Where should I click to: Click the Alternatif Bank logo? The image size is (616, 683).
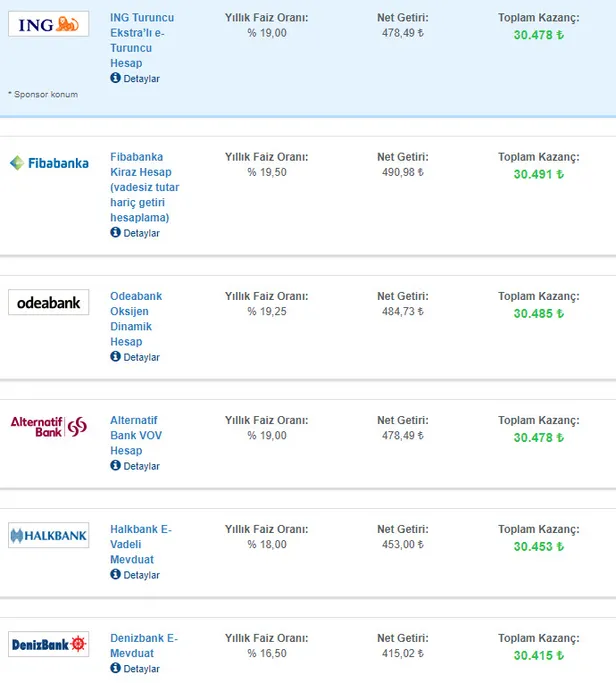(x=48, y=426)
